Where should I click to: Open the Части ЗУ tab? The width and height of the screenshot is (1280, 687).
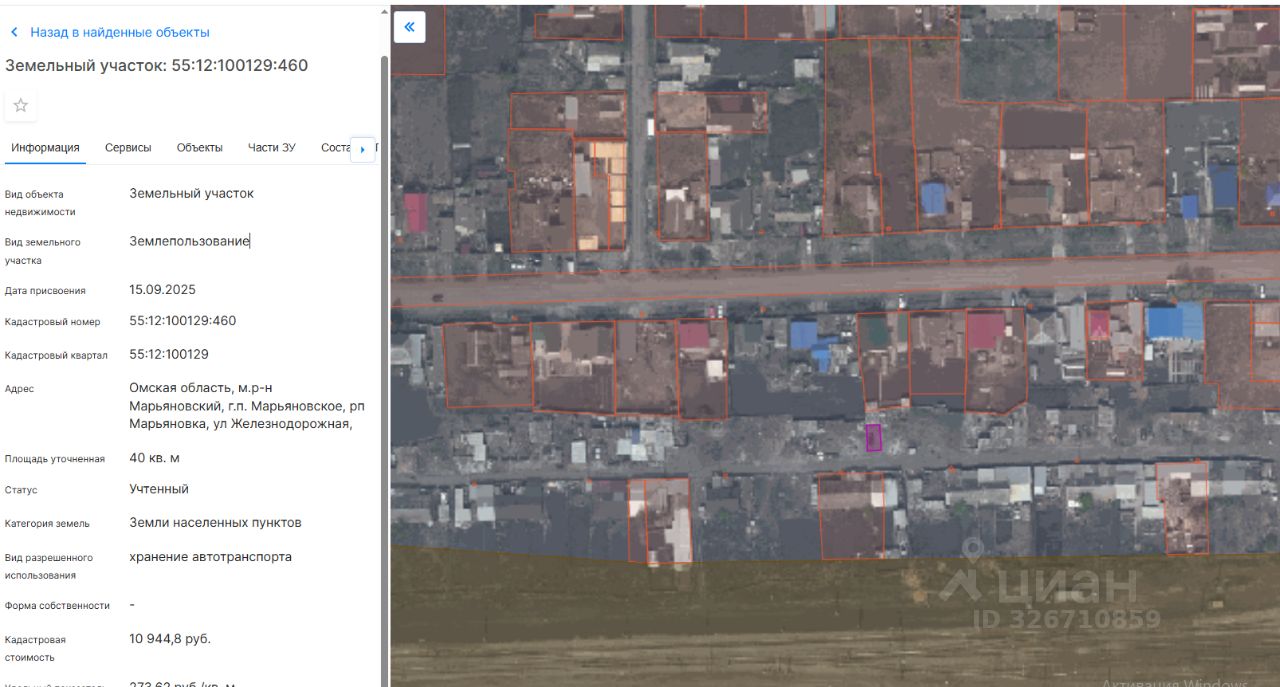tap(272, 147)
